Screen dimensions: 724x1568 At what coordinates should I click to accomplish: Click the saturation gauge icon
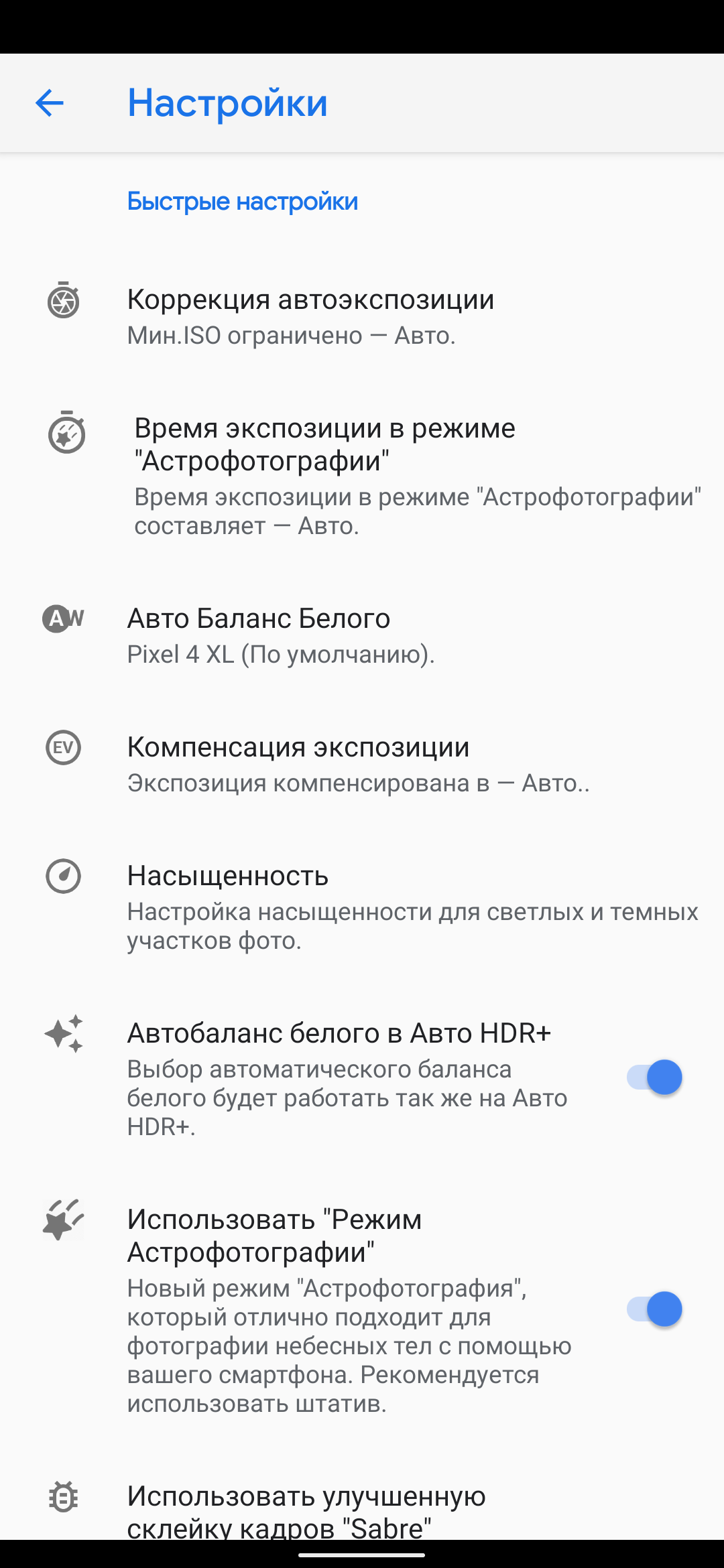pos(64,876)
